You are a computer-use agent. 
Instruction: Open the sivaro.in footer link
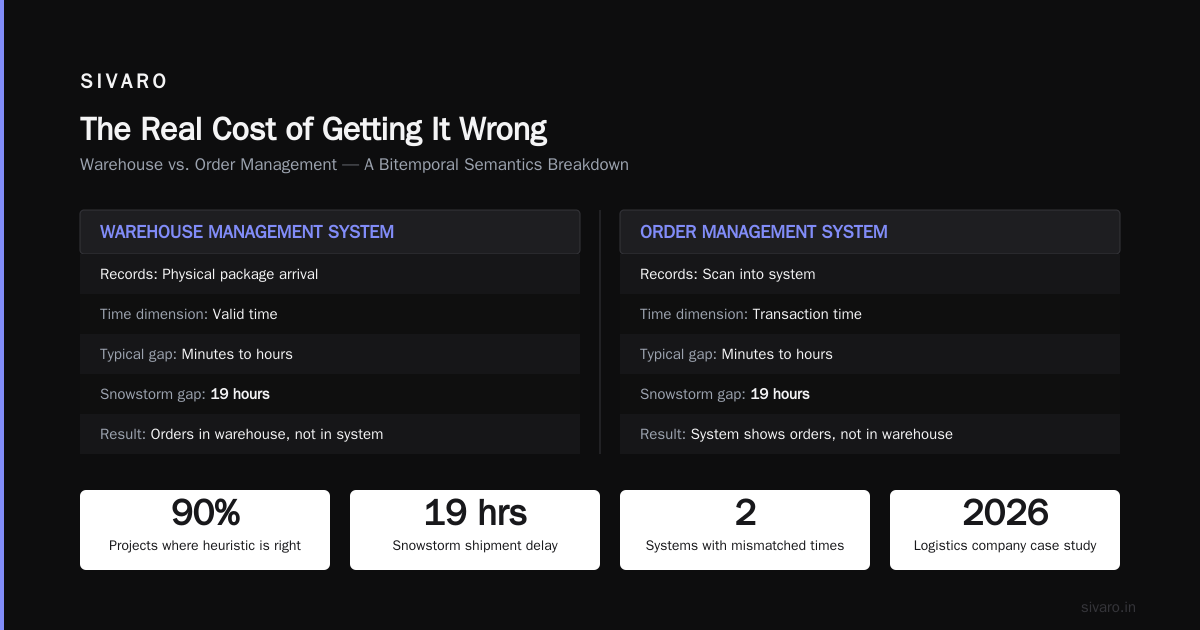tap(1108, 607)
